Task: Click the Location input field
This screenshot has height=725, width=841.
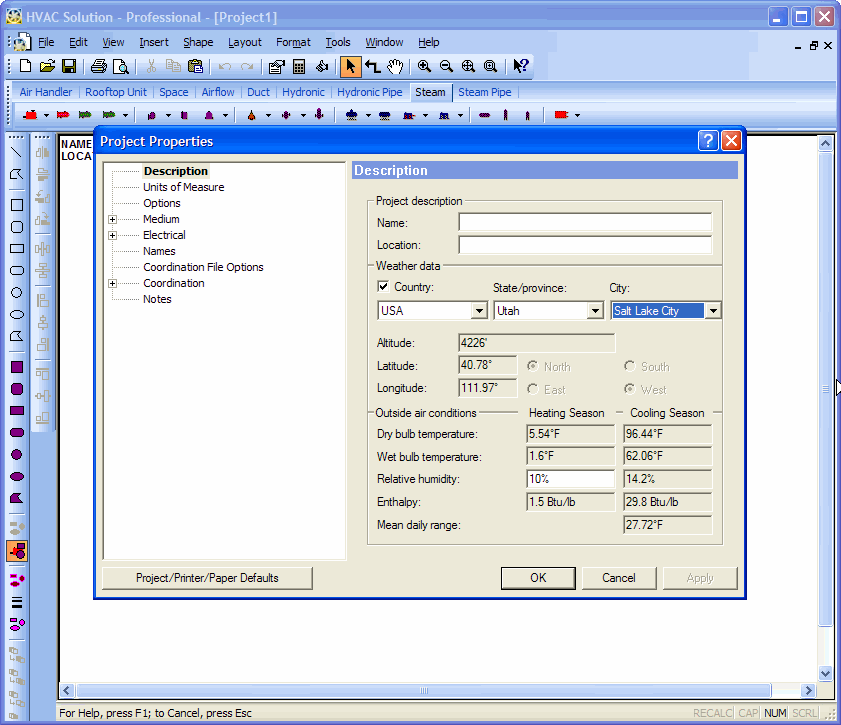Action: tap(585, 245)
